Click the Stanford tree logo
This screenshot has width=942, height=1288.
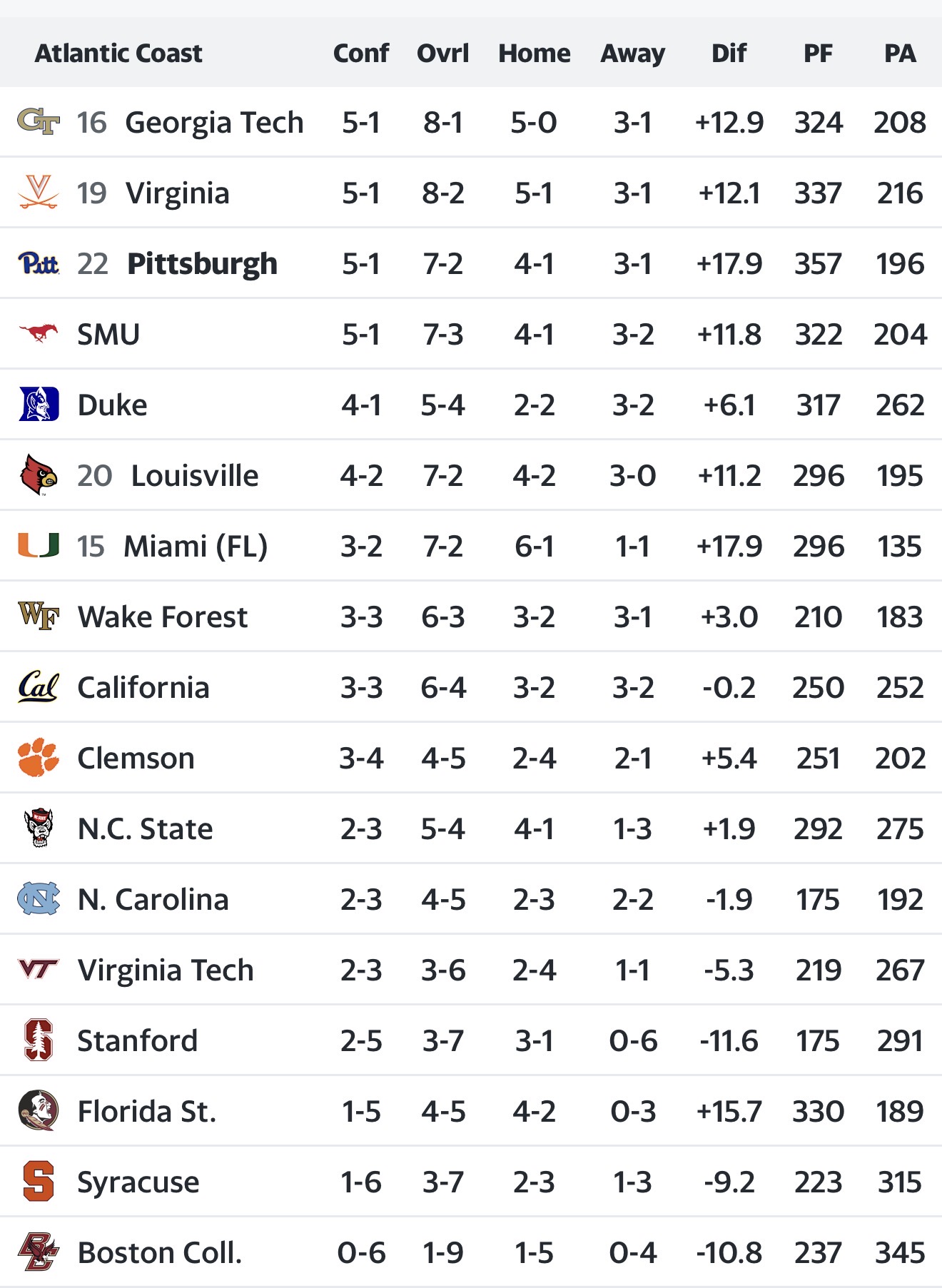pyautogui.click(x=38, y=1040)
